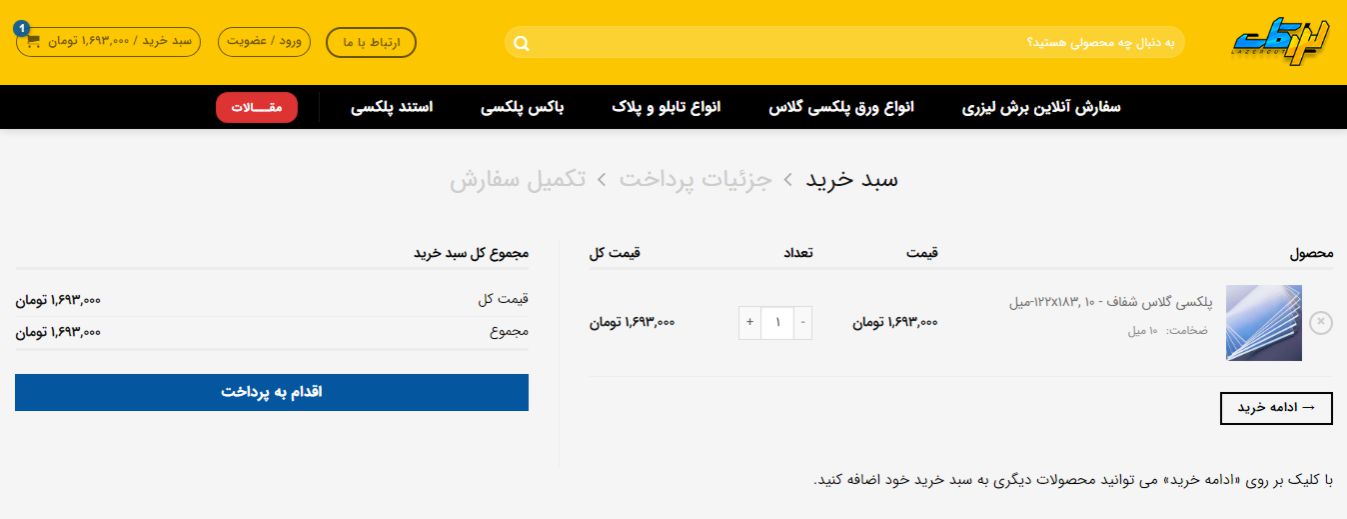Image resolution: width=1347 pixels, height=519 pixels.
Task: Click the search magnifier icon
Action: 521,43
